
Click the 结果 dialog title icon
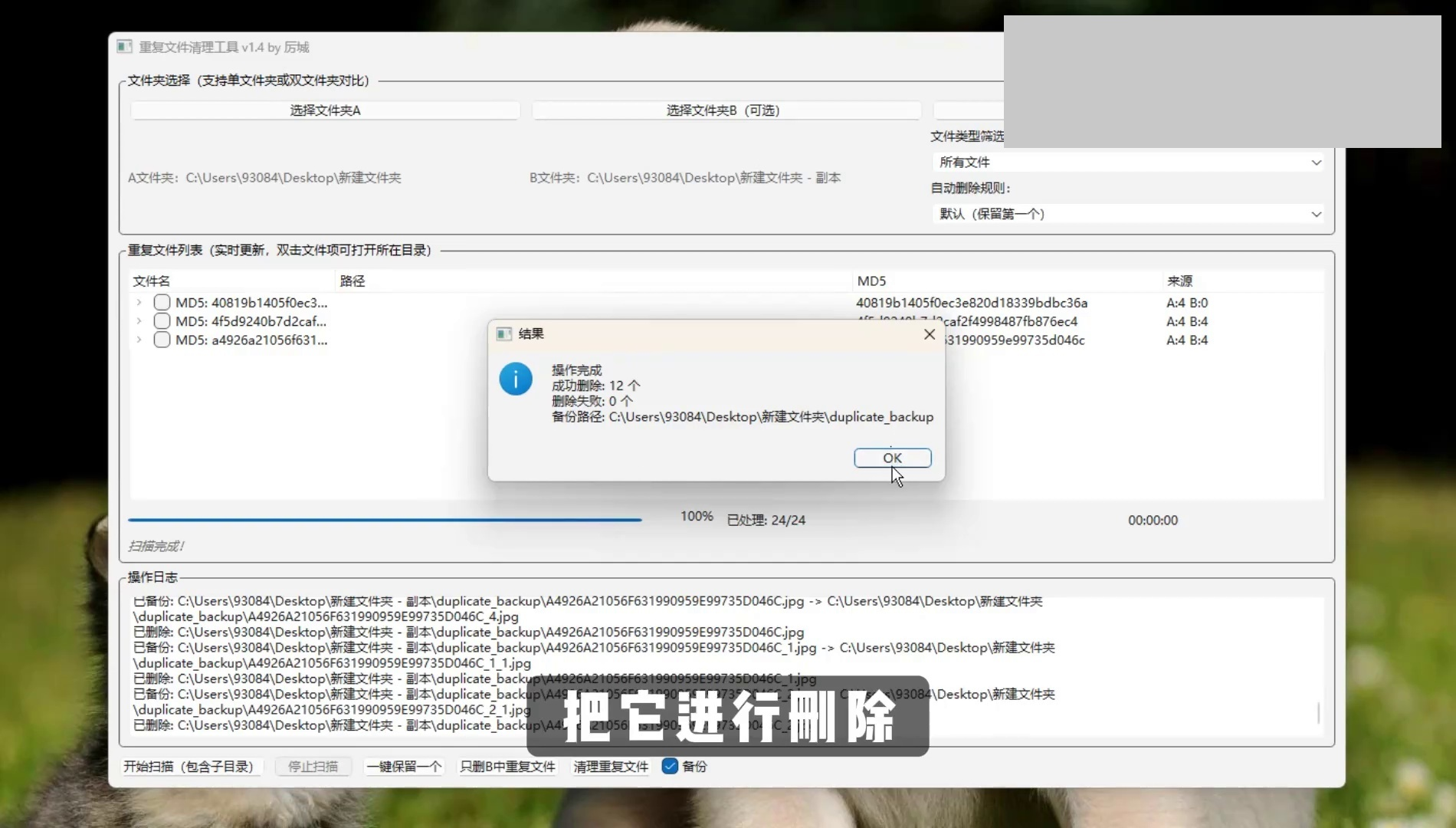[504, 333]
